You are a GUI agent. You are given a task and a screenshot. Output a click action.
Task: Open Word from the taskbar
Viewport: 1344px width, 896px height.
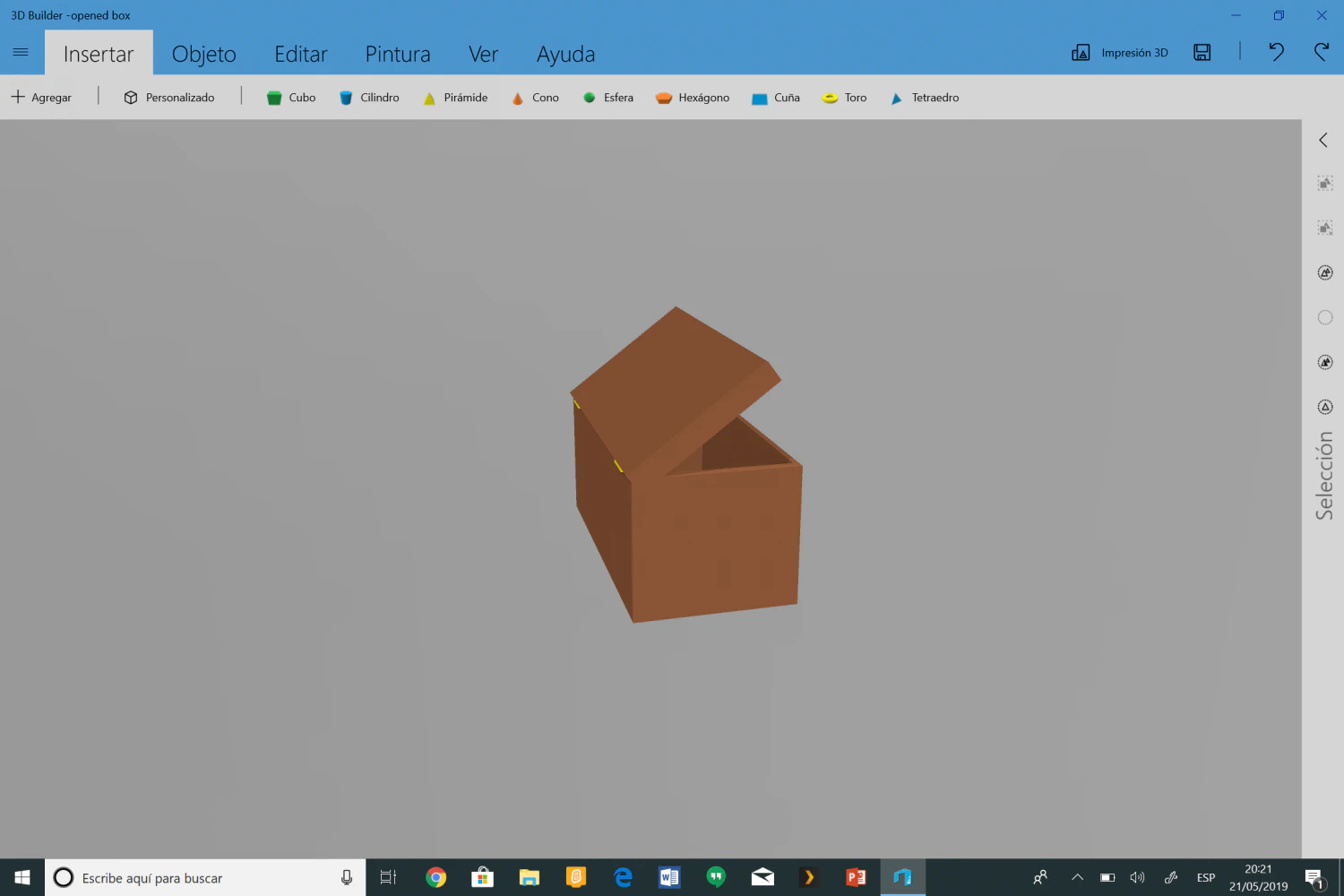click(669, 877)
